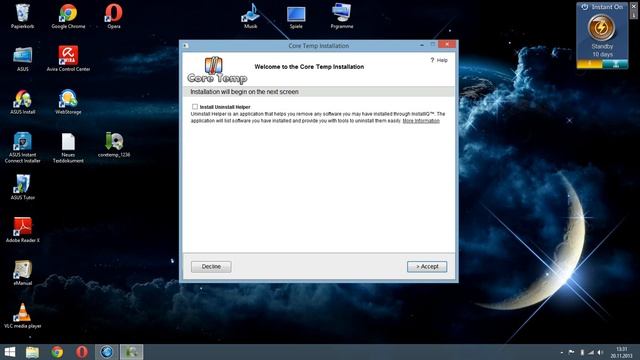Open the Windows Start button
The width and height of the screenshot is (640, 360).
tap(9, 352)
